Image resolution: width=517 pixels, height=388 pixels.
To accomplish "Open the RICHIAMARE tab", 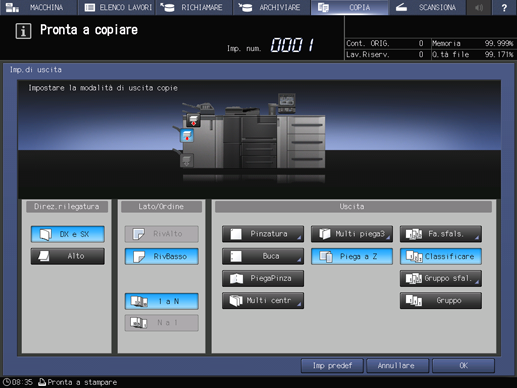I will pos(194,7).
